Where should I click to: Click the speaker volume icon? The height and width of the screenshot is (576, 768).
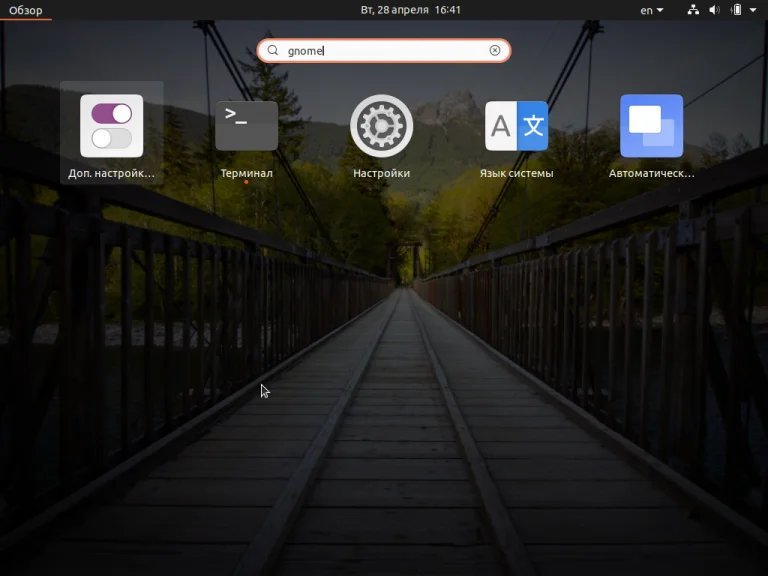click(x=715, y=10)
